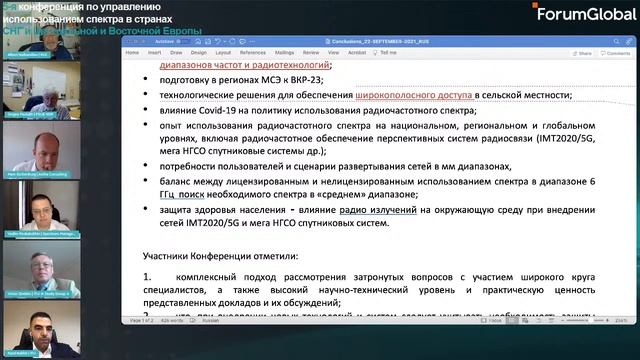The height and width of the screenshot is (360, 640).
Task: Click the proofing icon in status bar
Action: [193, 321]
